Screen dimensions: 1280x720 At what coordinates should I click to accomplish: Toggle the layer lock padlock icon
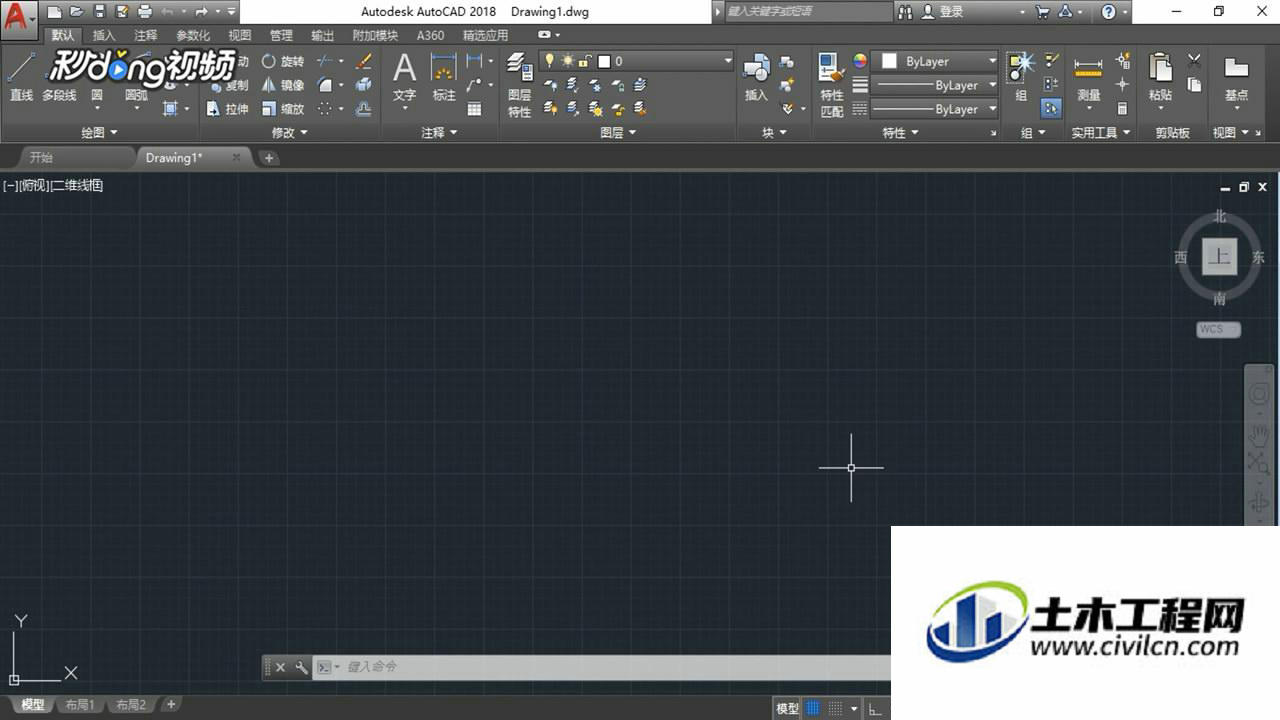click(x=585, y=61)
